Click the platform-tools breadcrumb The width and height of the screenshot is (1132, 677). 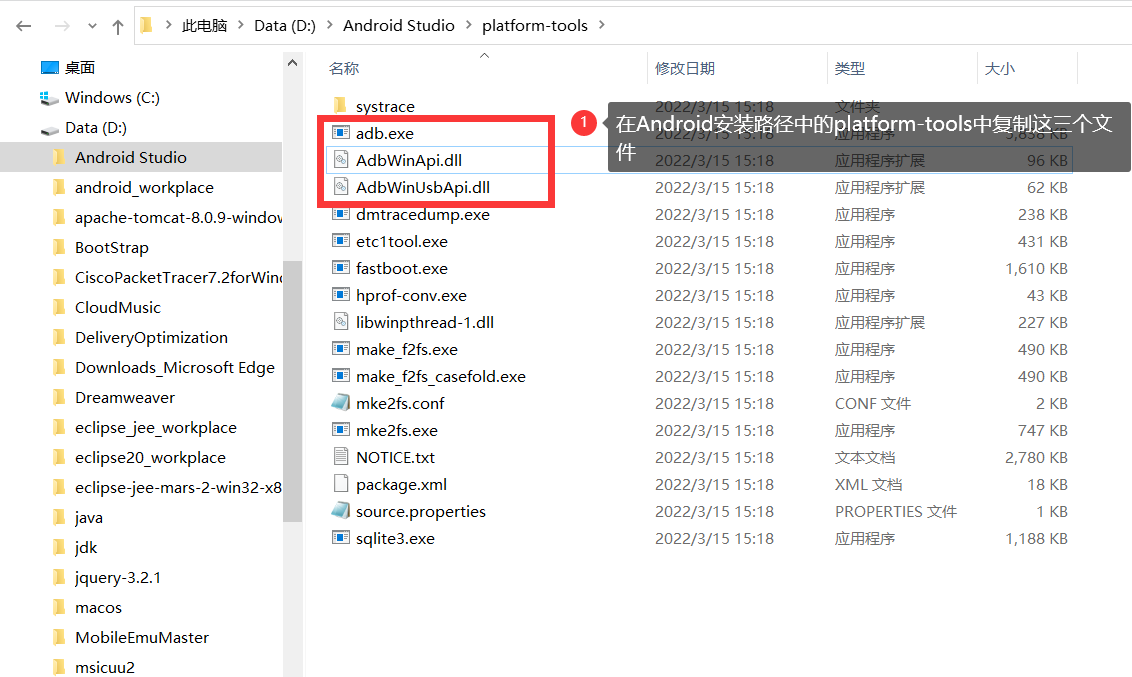535,26
